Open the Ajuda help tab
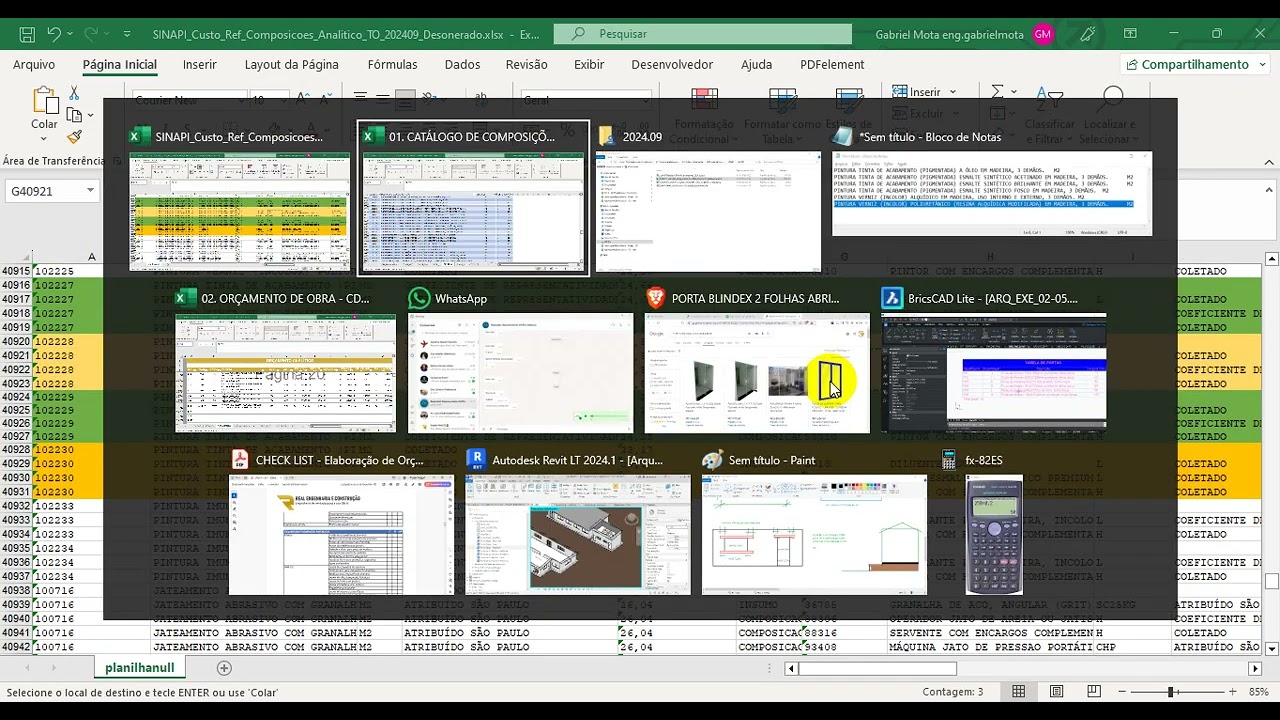Image resolution: width=1280 pixels, height=720 pixels. click(x=756, y=64)
